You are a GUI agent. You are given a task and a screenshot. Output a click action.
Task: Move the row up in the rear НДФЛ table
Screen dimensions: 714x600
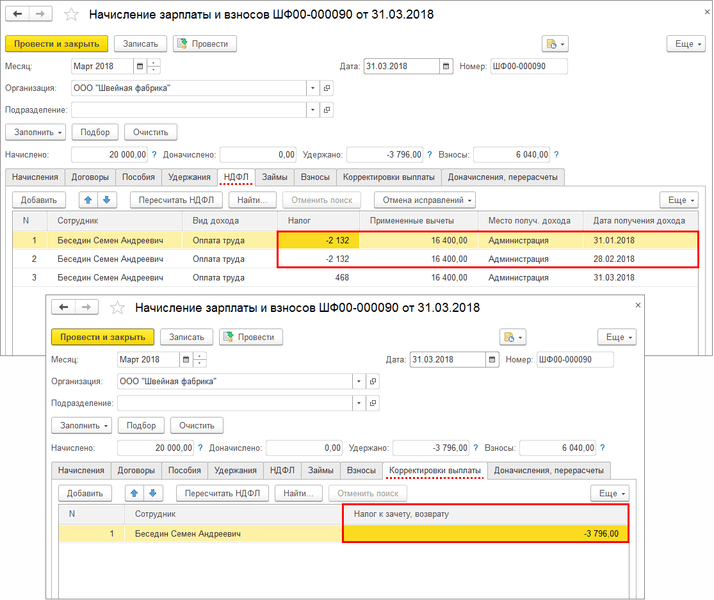(x=88, y=200)
